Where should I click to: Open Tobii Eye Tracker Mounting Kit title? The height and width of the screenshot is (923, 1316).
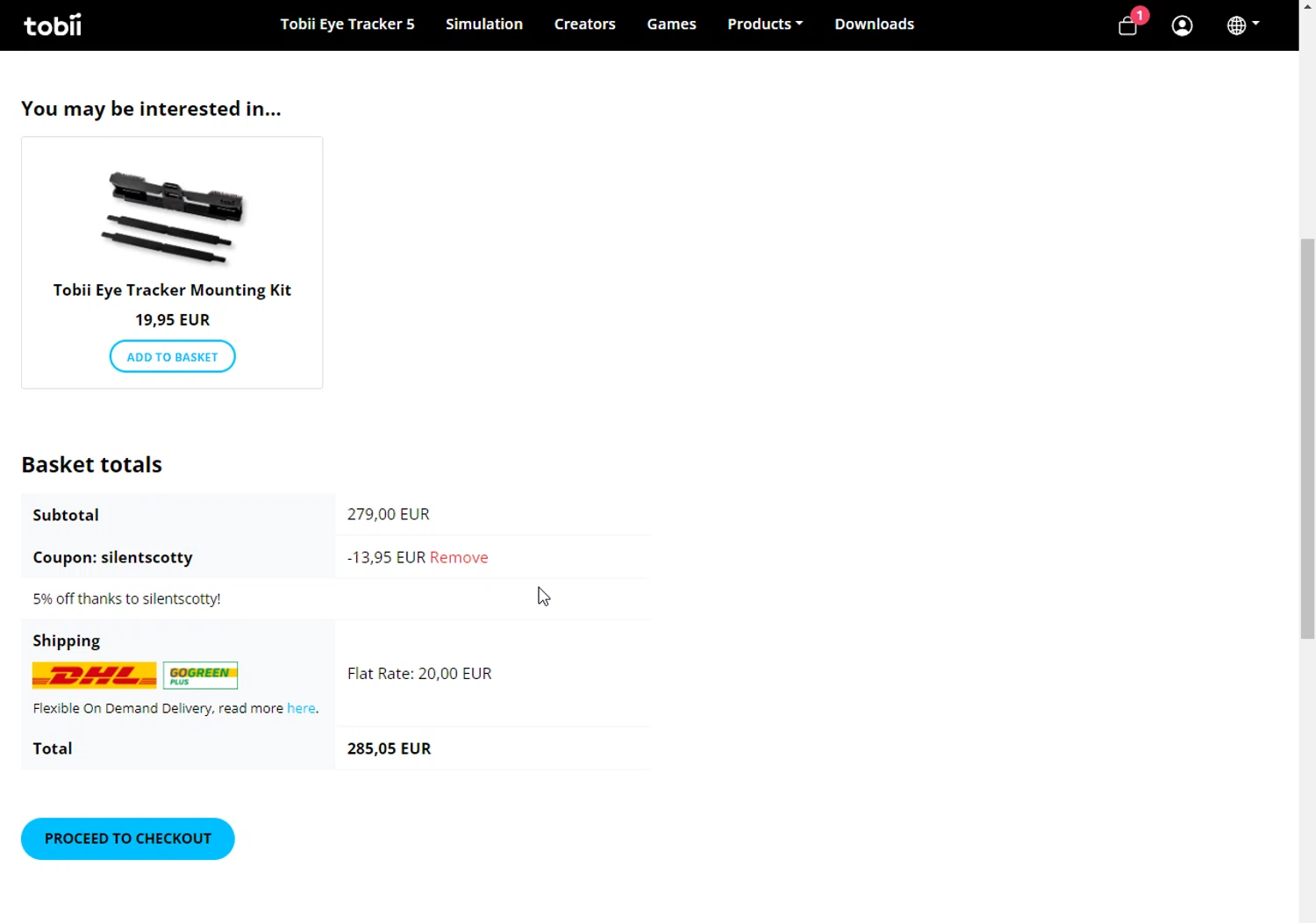click(x=172, y=290)
